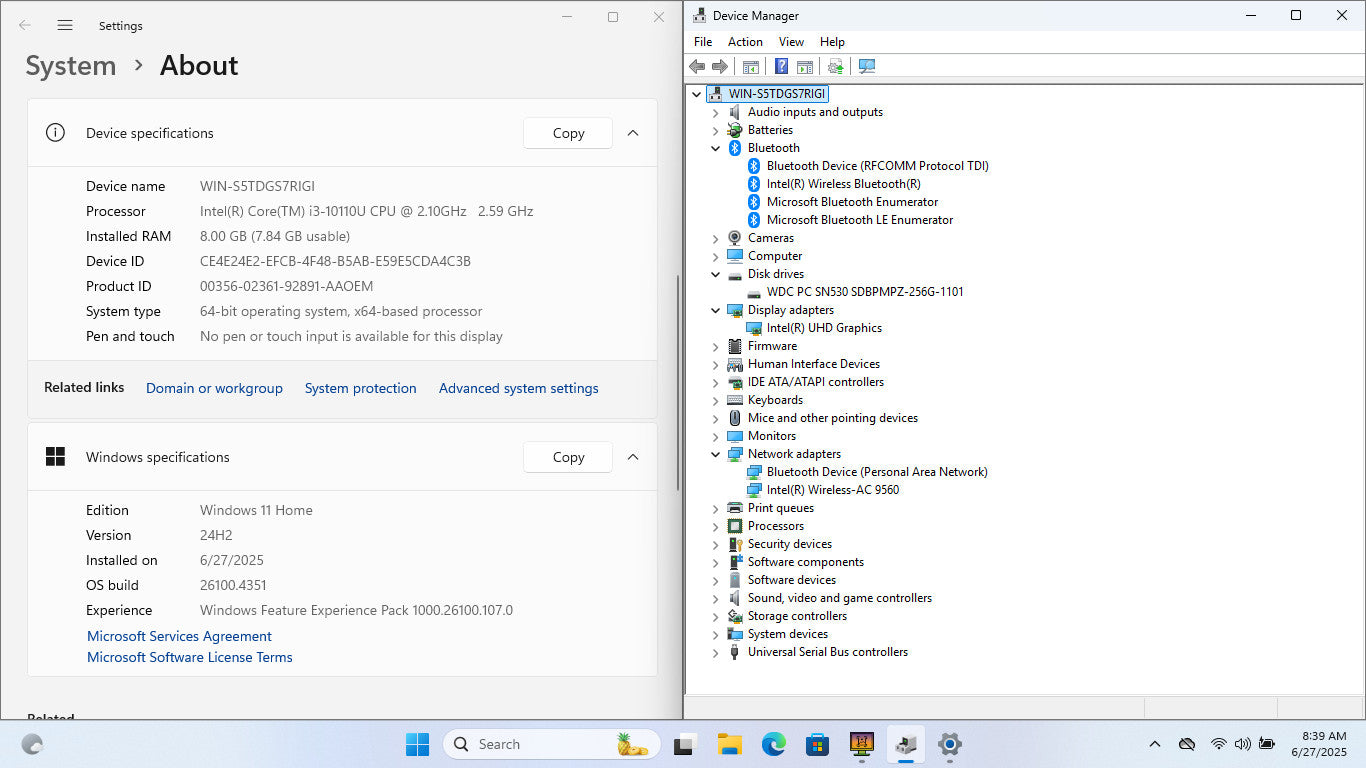The height and width of the screenshot is (768, 1366).
Task: Select the Intel(R) Wireless-AC 9560 adapter icon
Action: [x=754, y=490]
